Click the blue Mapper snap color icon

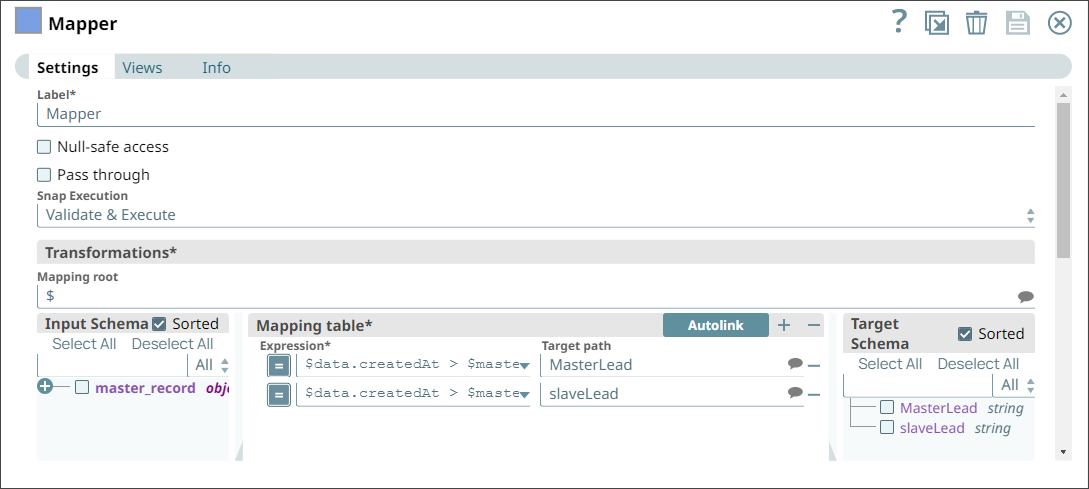click(28, 22)
